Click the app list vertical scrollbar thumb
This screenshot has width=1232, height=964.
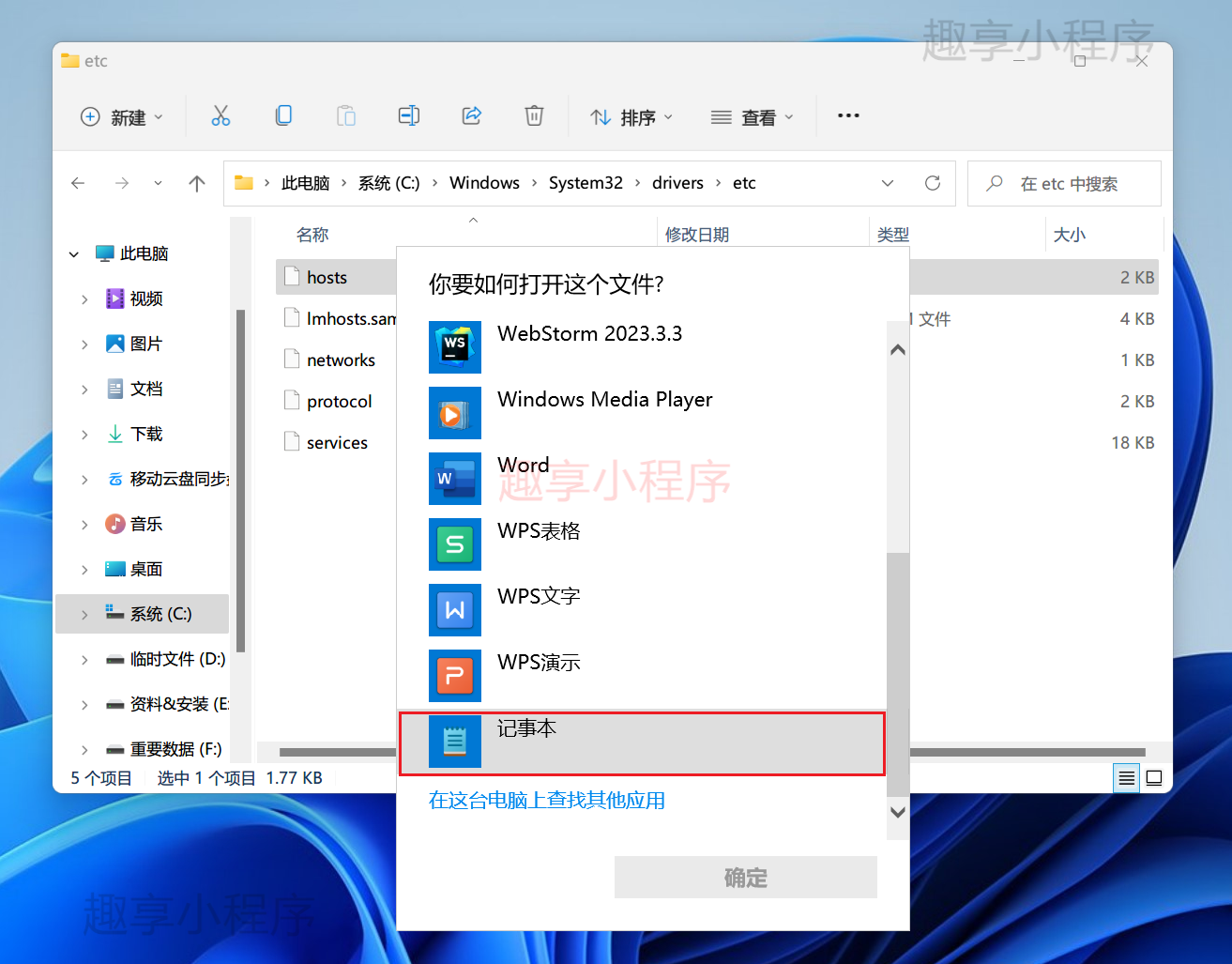(x=898, y=673)
